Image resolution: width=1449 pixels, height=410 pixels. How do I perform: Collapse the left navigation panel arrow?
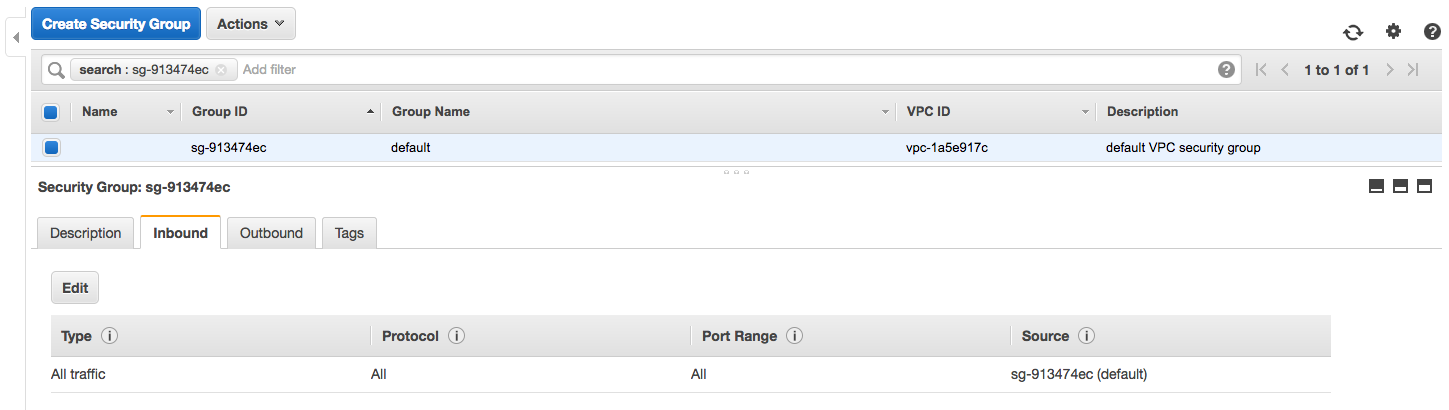click(15, 38)
